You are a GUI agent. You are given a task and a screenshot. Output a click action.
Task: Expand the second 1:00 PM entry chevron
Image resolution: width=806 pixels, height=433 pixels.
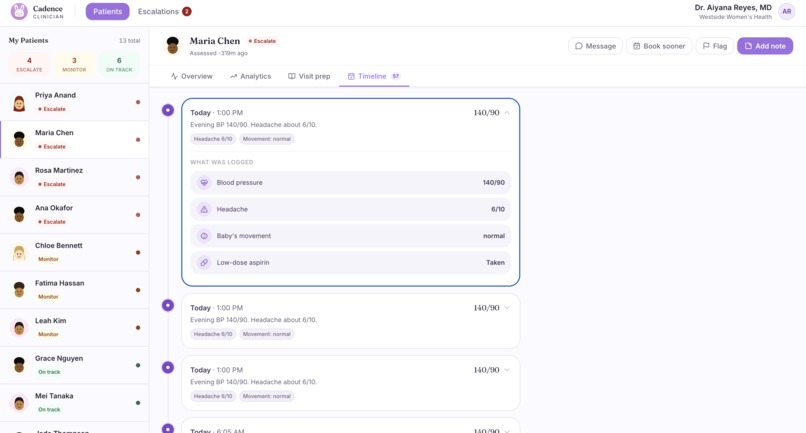507,308
